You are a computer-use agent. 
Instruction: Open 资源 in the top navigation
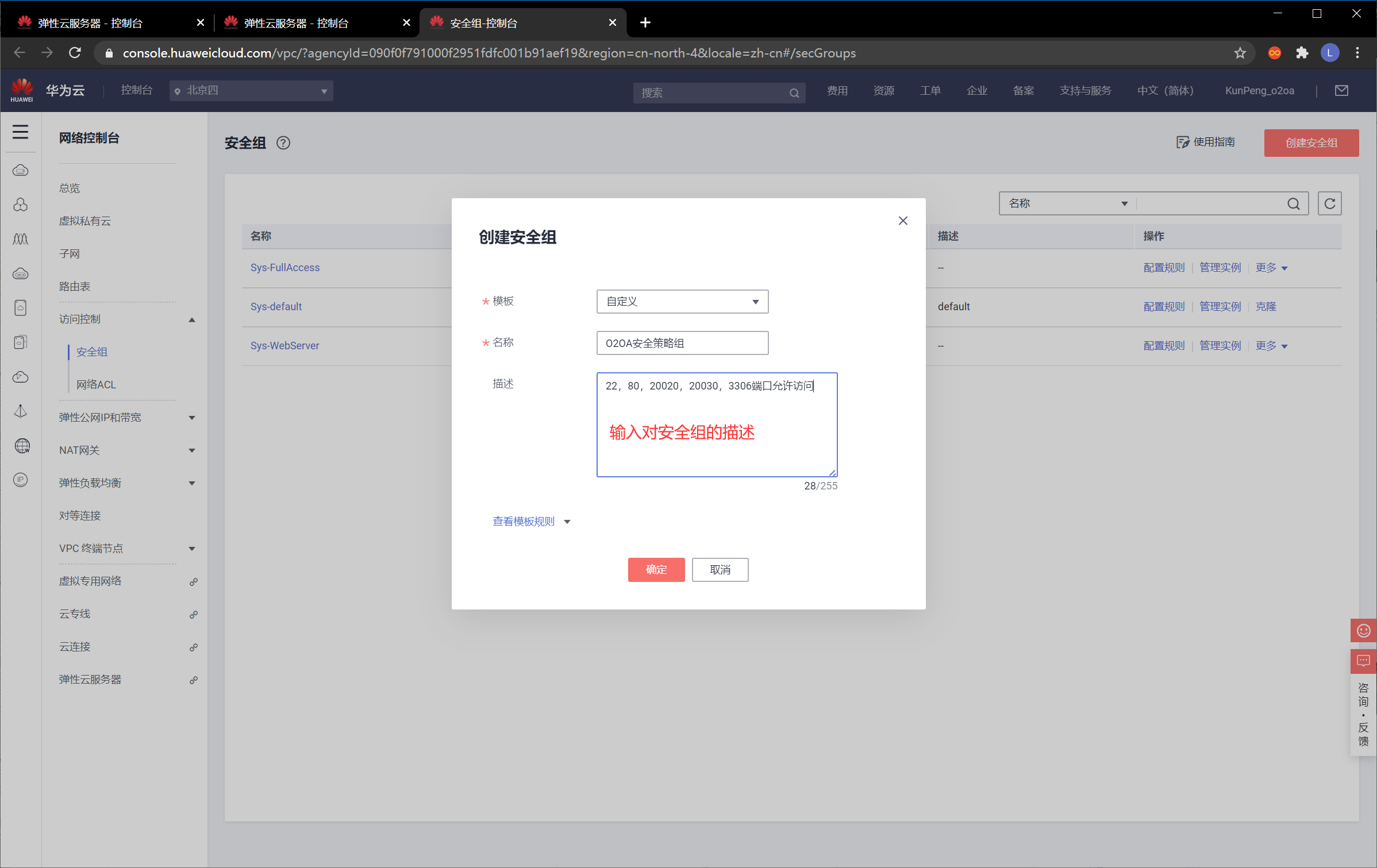tap(884, 91)
